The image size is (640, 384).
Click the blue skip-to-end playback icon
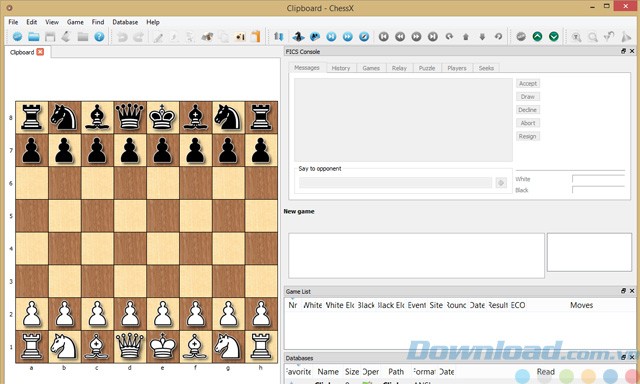pyautogui.click(x=331, y=37)
